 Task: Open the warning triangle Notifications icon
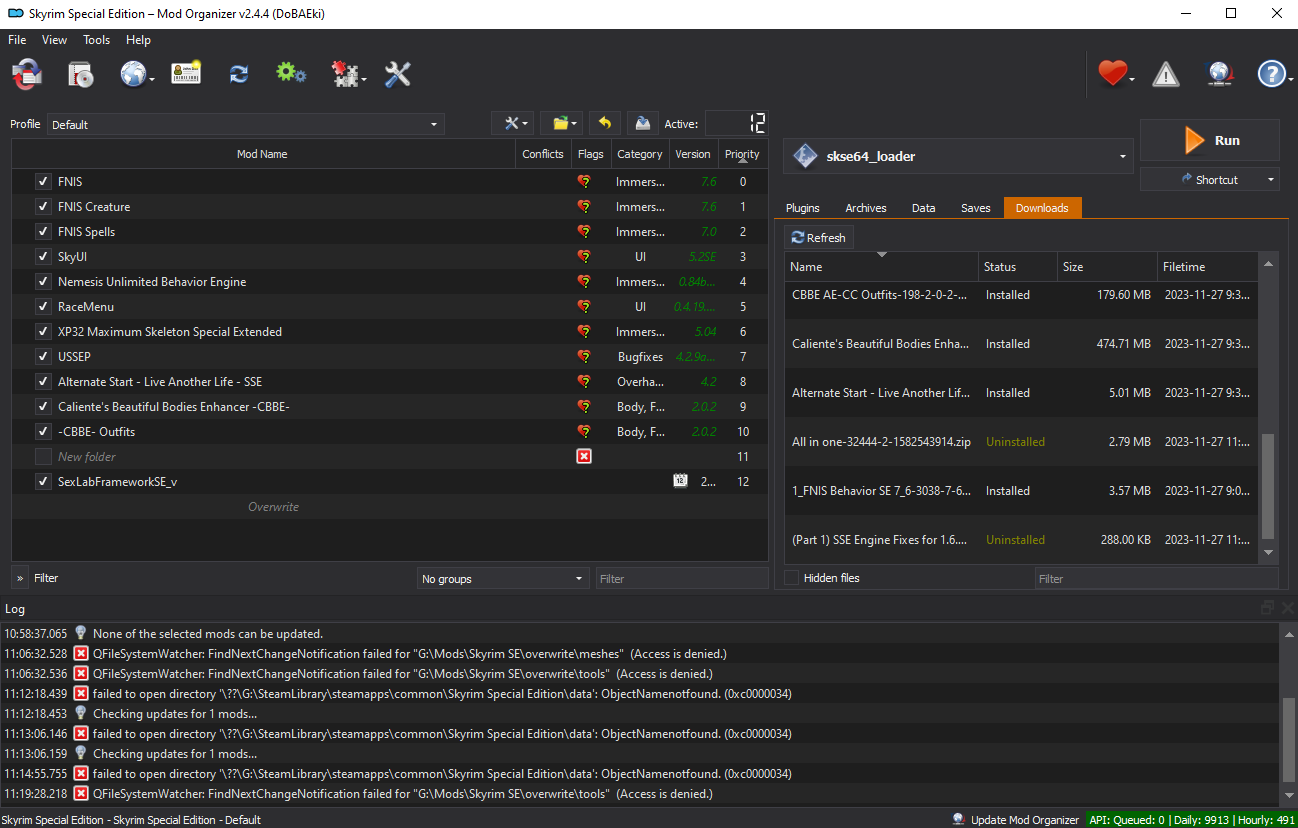click(x=1166, y=74)
